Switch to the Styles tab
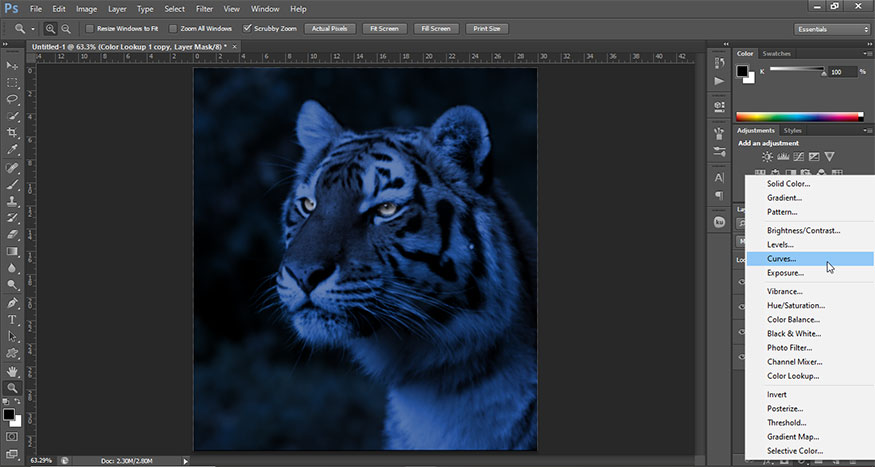Screen dimensions: 875x467 (792, 131)
